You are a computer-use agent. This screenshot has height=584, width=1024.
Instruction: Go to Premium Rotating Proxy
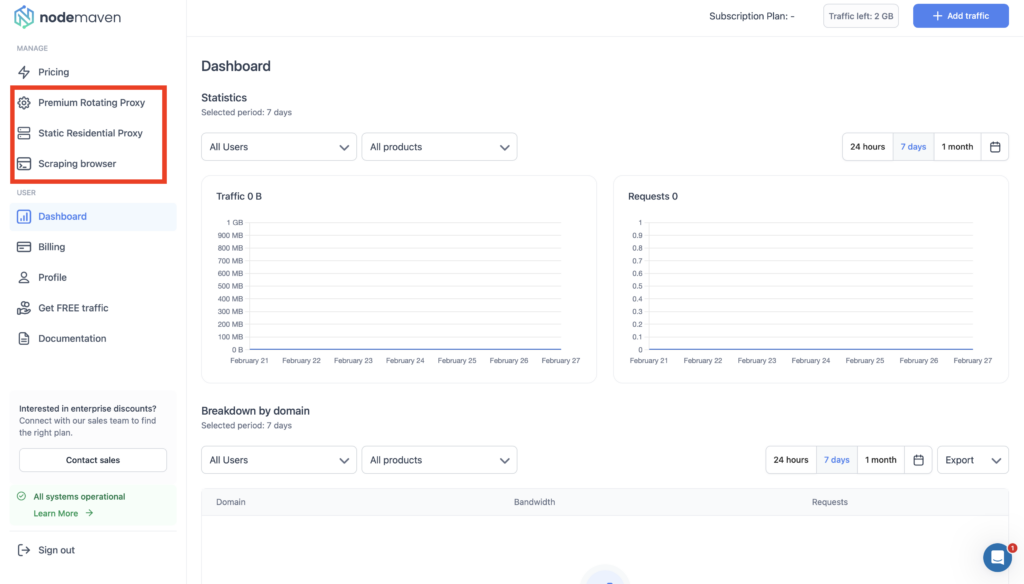tap(93, 103)
